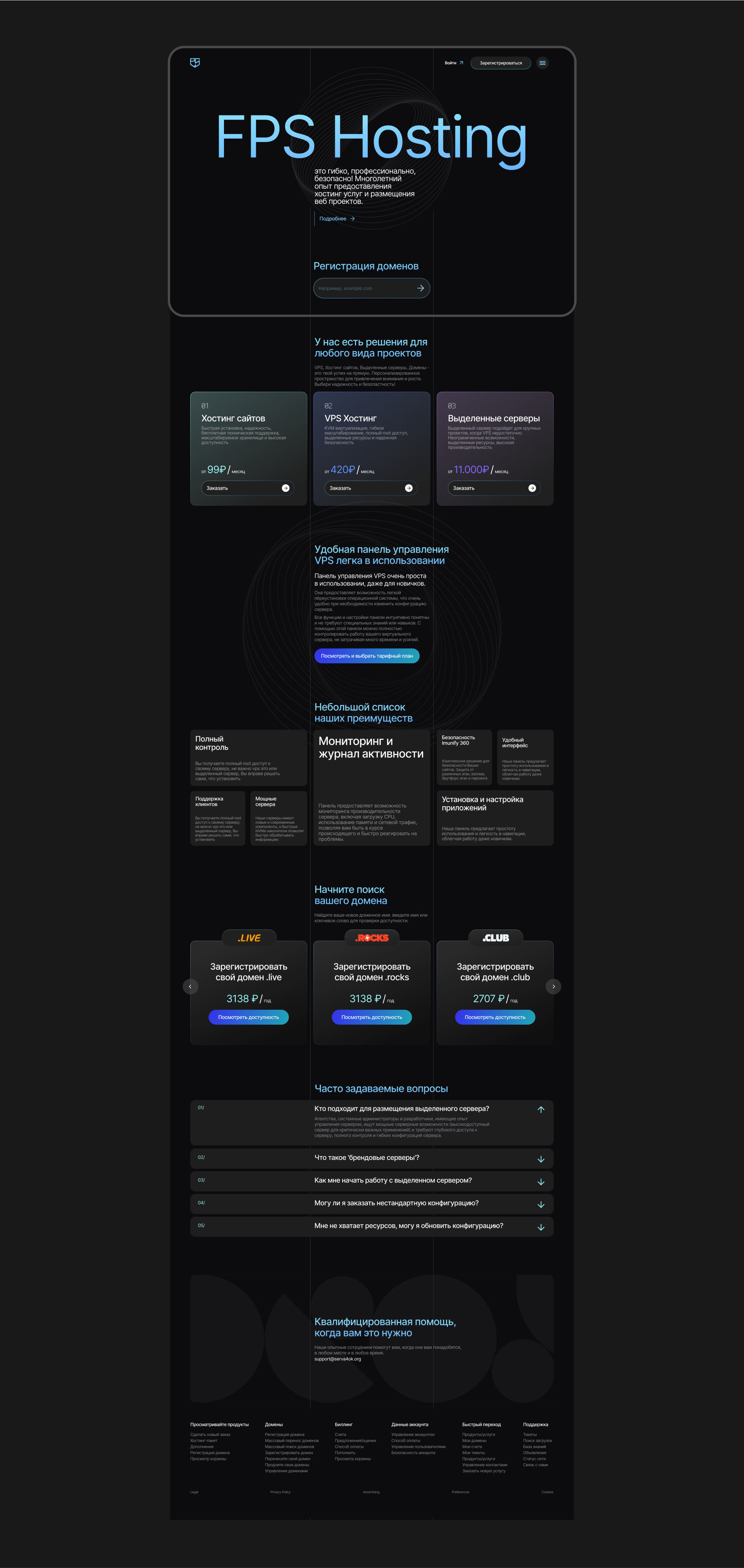Go to next domain carousel slide
Image resolution: width=744 pixels, height=1568 pixels.
pyautogui.click(x=553, y=986)
